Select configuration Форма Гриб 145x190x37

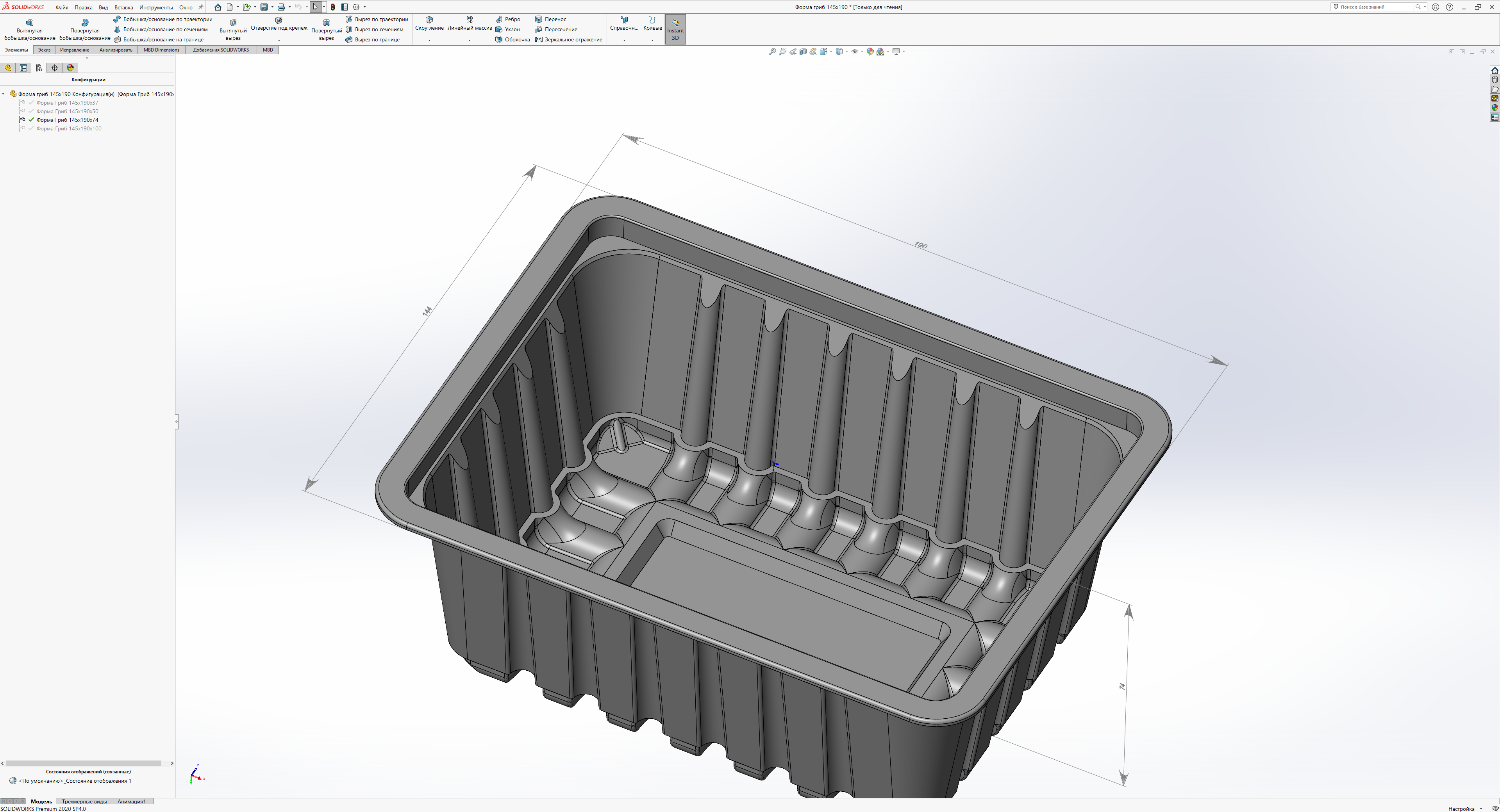68,102
